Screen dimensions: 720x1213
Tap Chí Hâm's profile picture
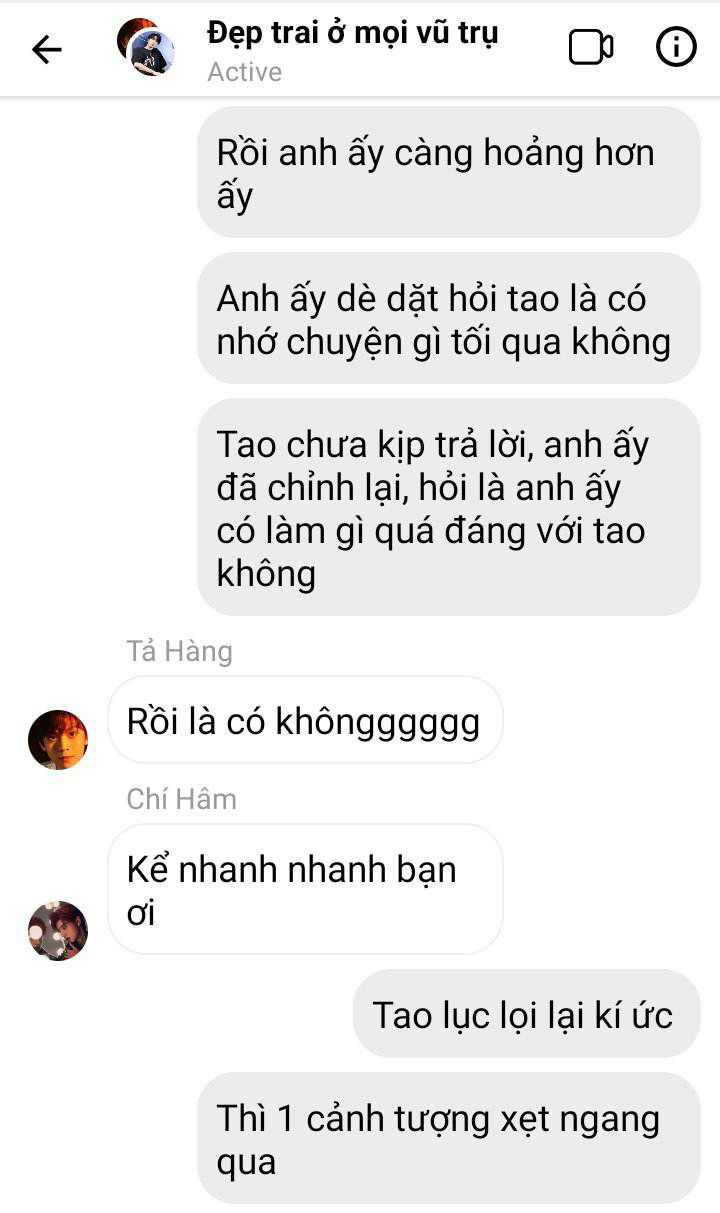point(58,931)
